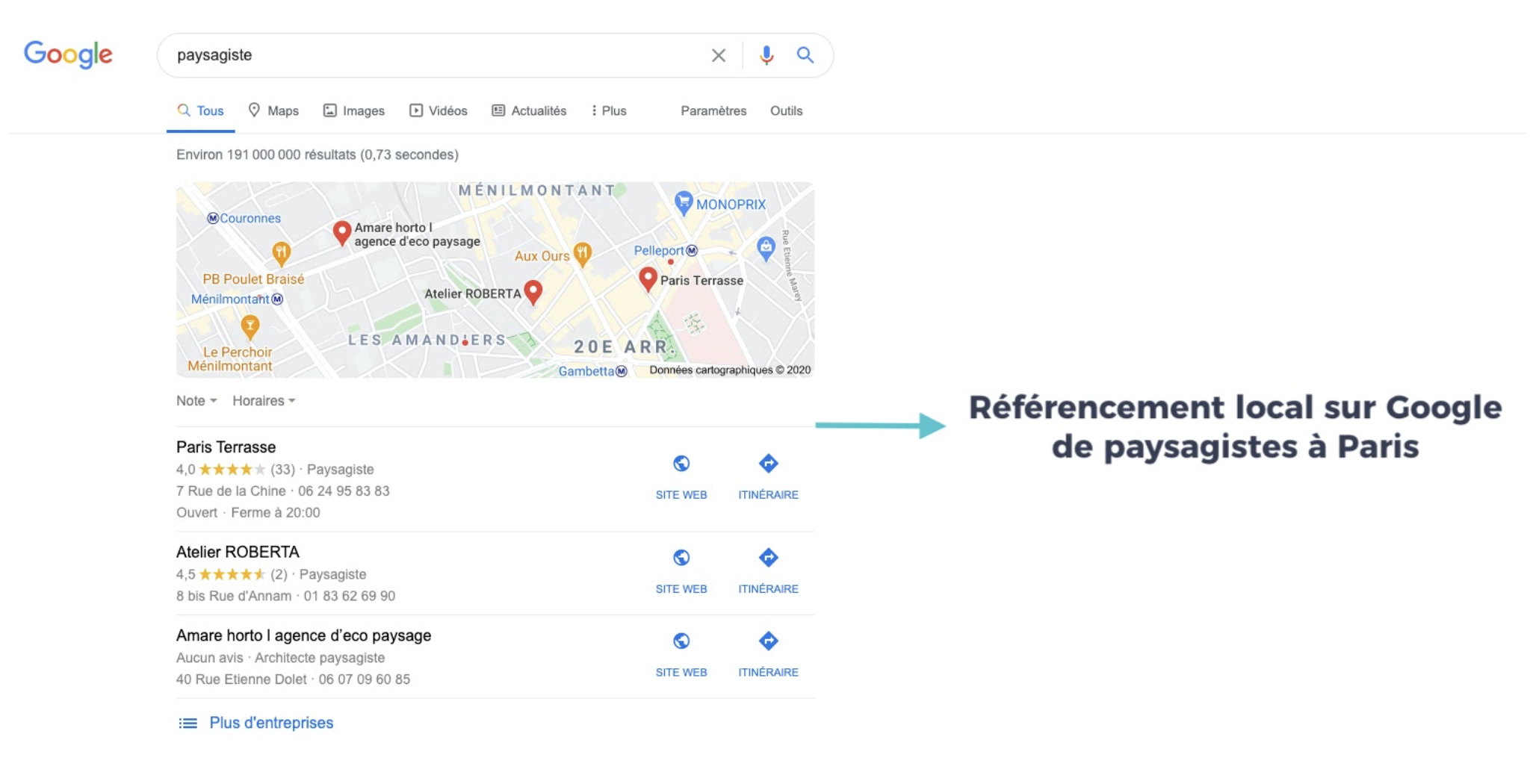Click ITINÉRAIRE label for Atelier ROBERTA

[768, 588]
